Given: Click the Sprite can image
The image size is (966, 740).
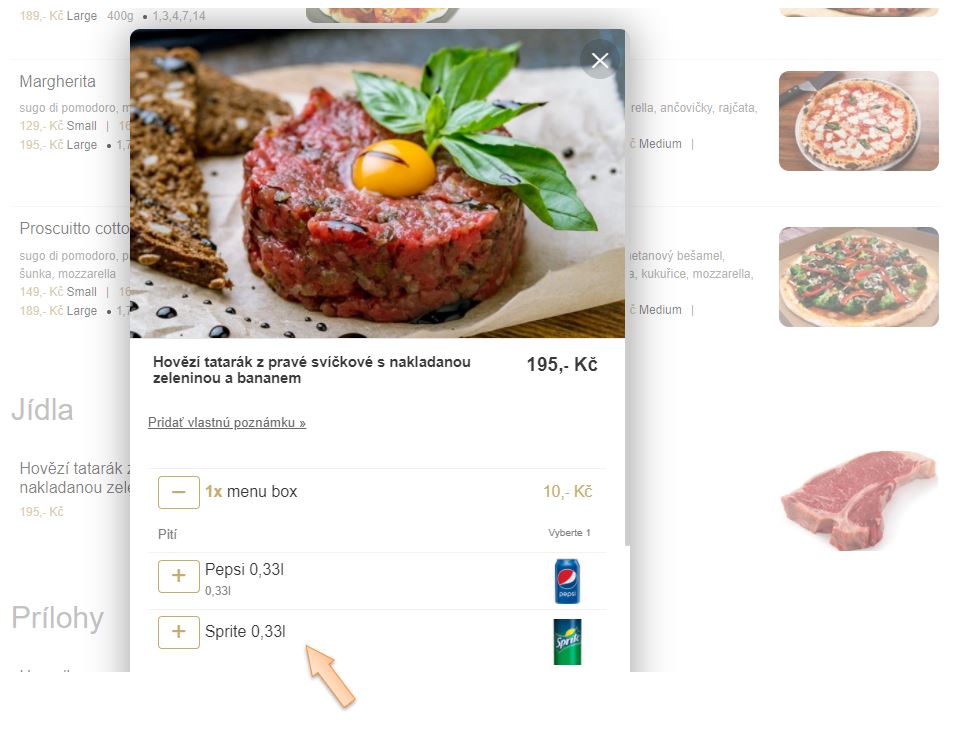Looking at the screenshot, I should coord(567,641).
